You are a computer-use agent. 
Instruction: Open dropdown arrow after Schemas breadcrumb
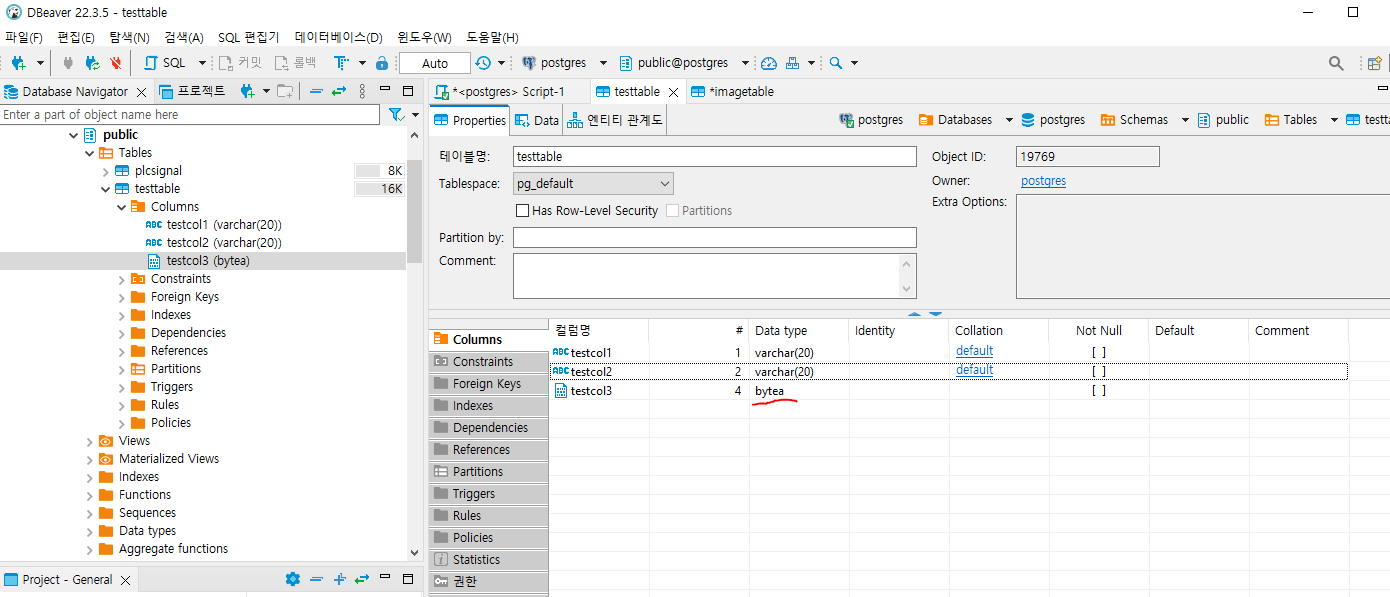(1185, 120)
